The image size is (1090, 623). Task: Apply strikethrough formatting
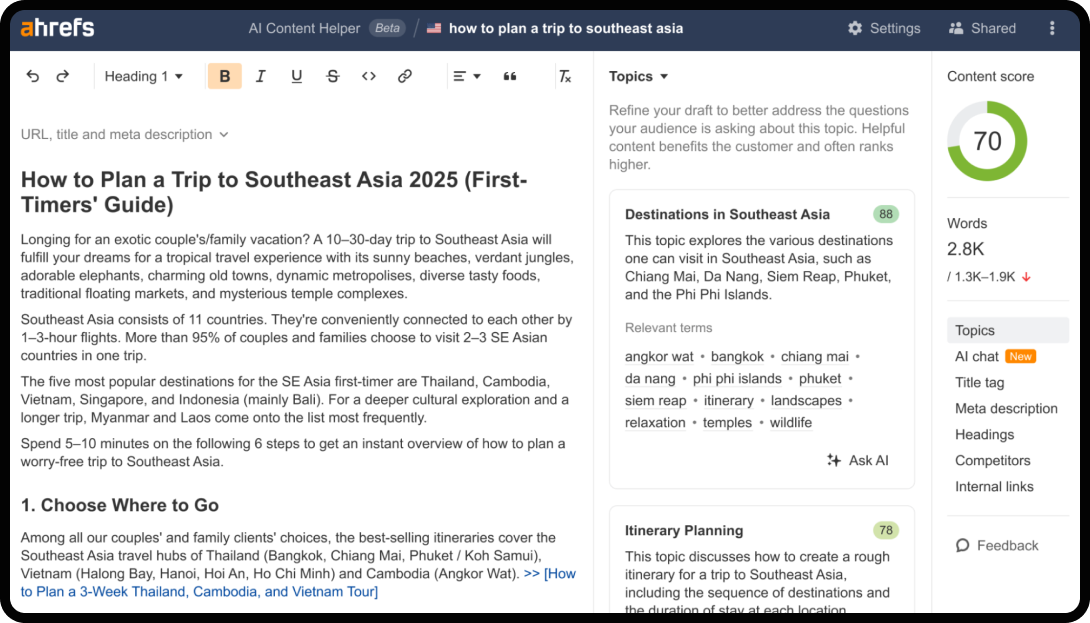coord(333,76)
